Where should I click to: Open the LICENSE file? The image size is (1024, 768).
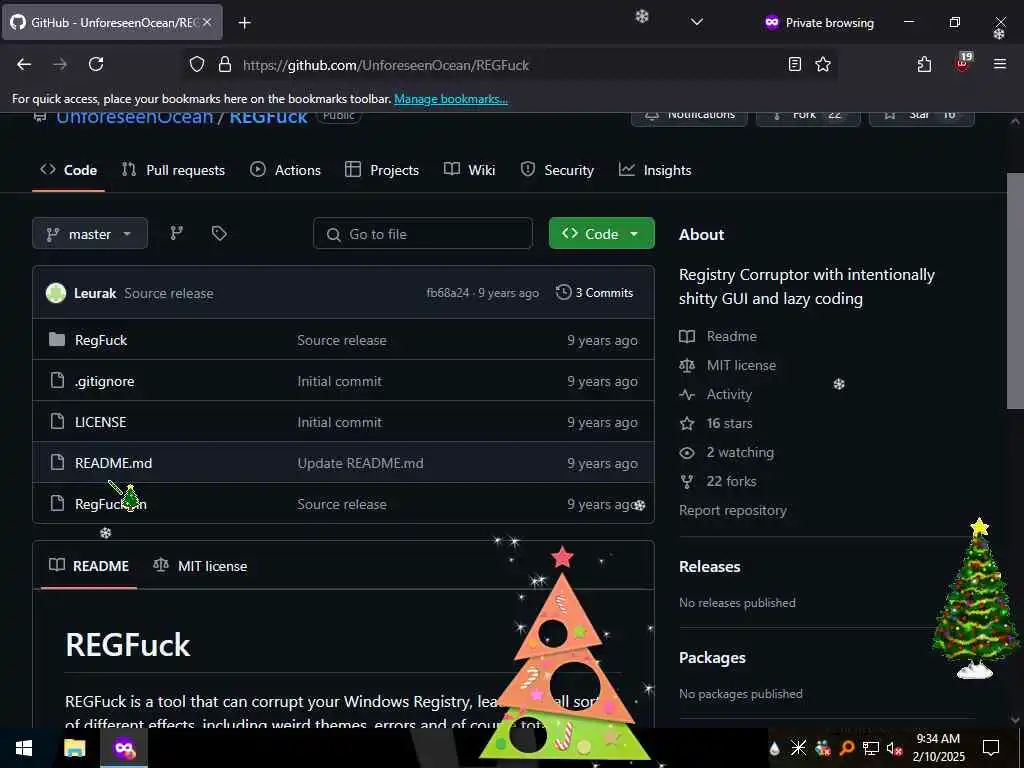[101, 422]
